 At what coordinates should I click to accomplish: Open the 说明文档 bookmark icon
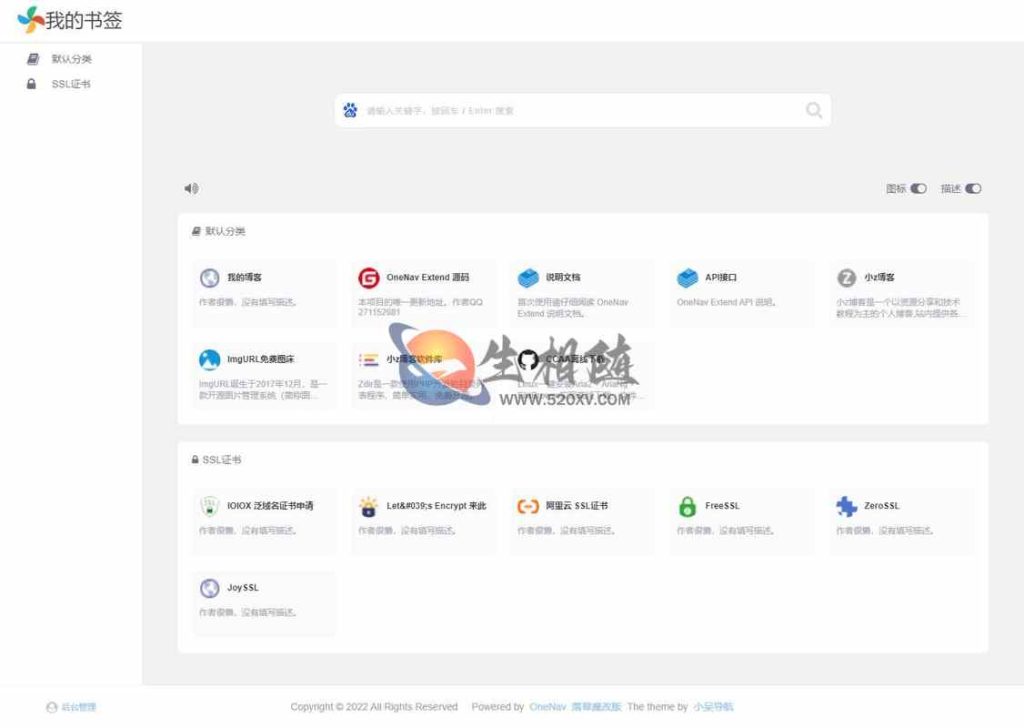(528, 278)
